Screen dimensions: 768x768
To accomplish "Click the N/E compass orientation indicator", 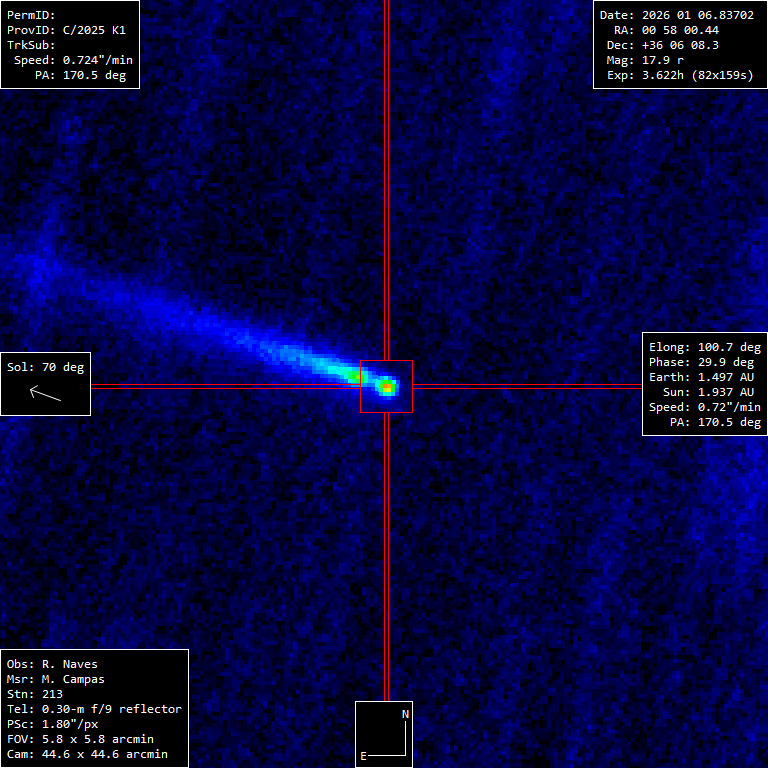I will point(384,734).
